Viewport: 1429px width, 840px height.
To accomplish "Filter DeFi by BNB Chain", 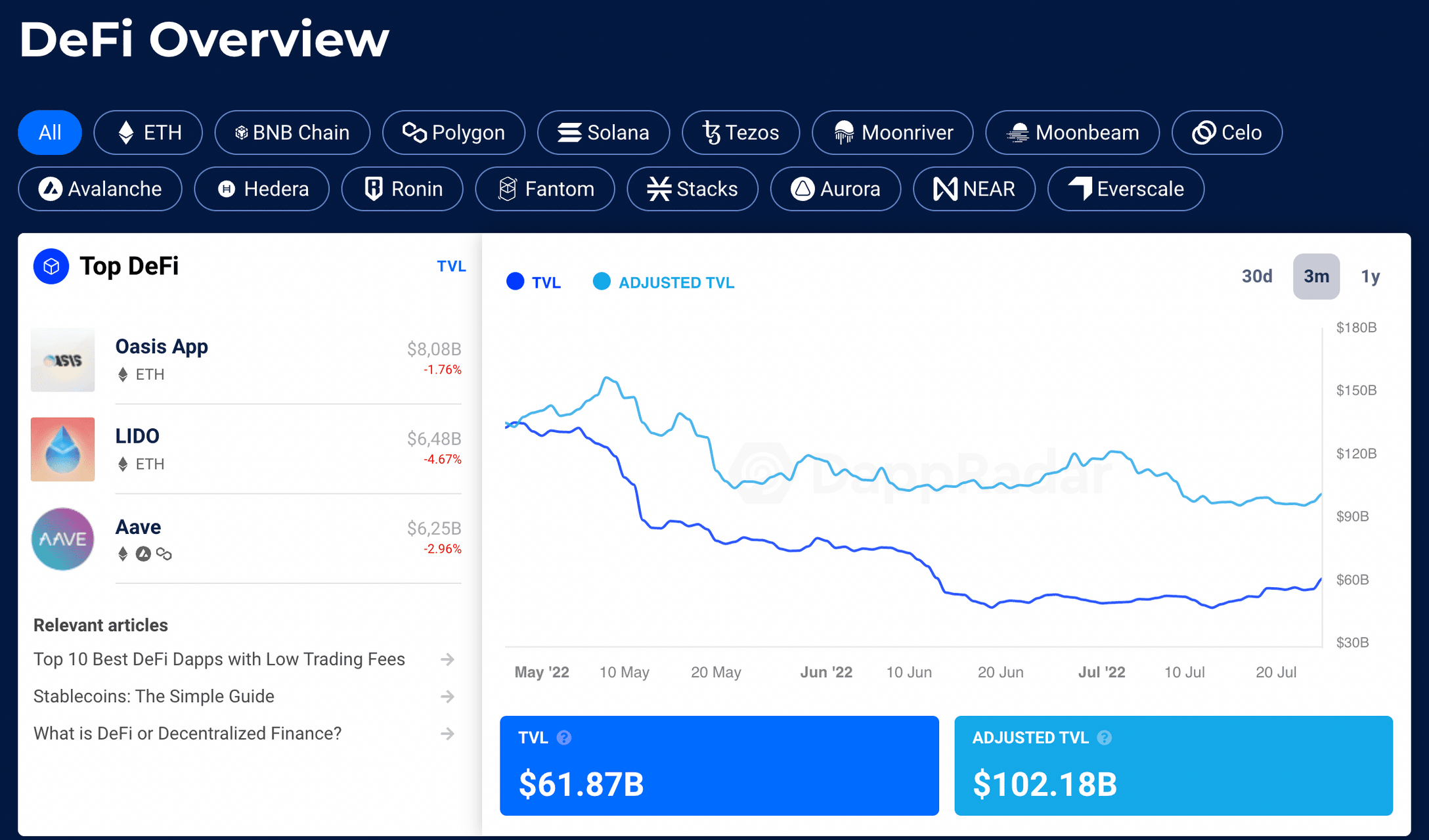I will (x=292, y=133).
